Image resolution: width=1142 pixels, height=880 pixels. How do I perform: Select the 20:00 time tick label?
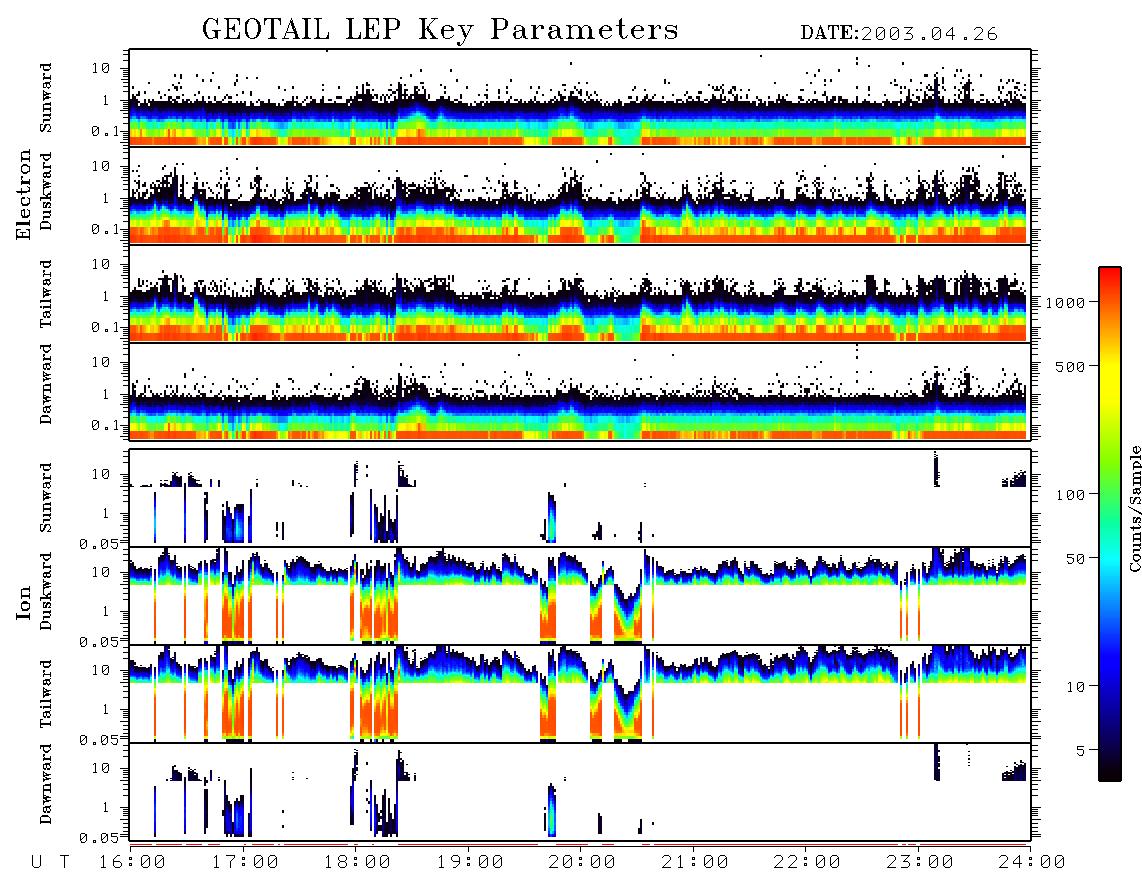point(582,863)
